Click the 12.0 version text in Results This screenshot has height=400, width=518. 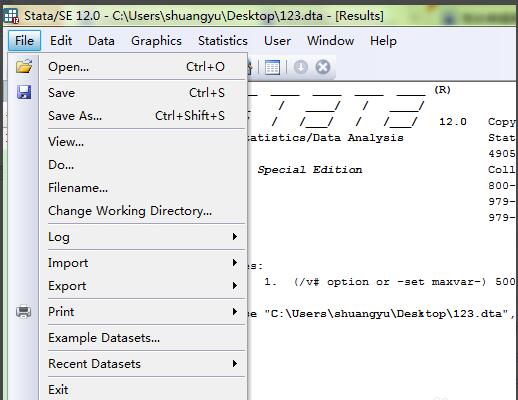(x=453, y=122)
